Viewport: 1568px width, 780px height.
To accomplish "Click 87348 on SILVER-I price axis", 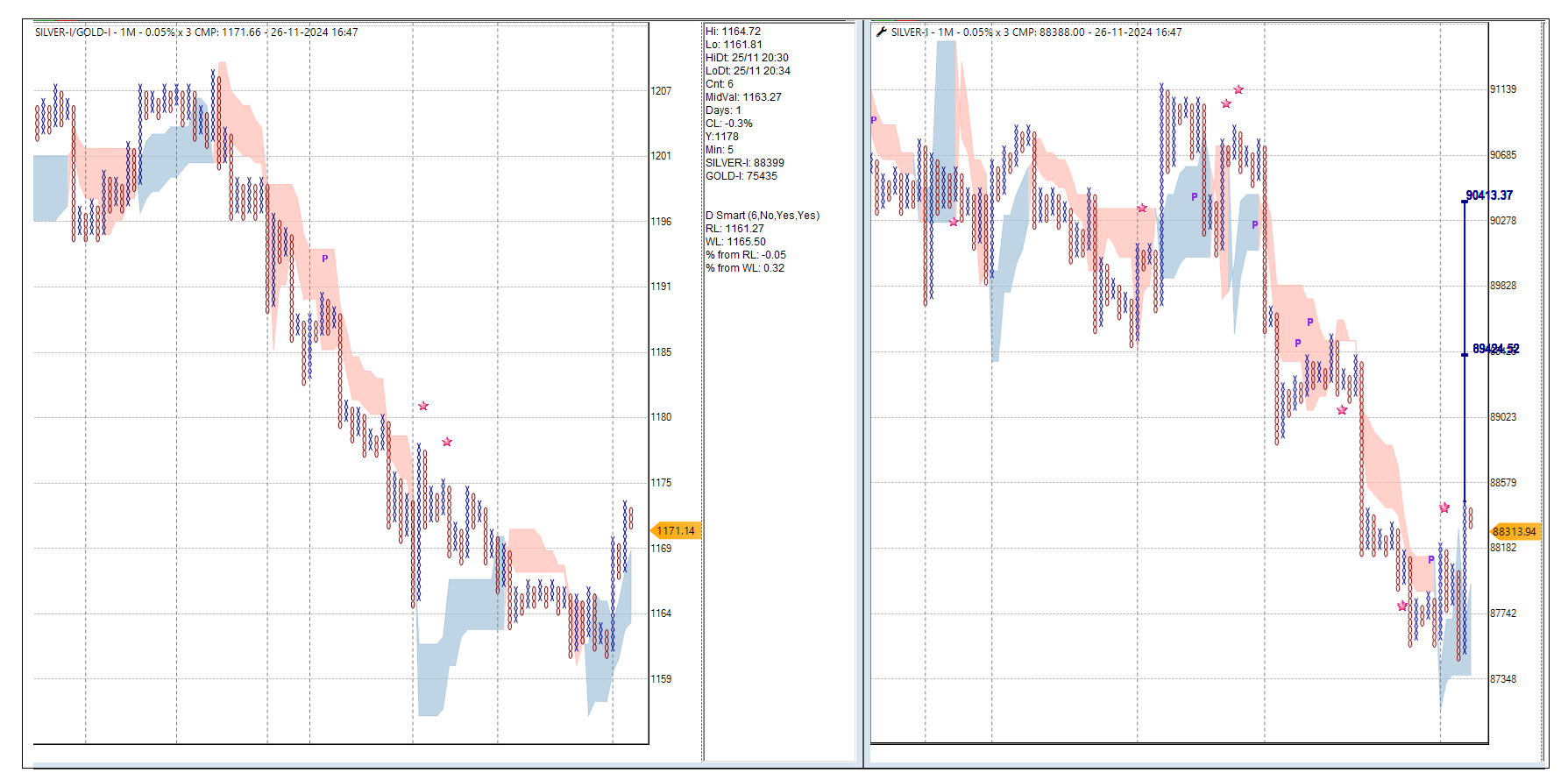I will tap(1503, 679).
